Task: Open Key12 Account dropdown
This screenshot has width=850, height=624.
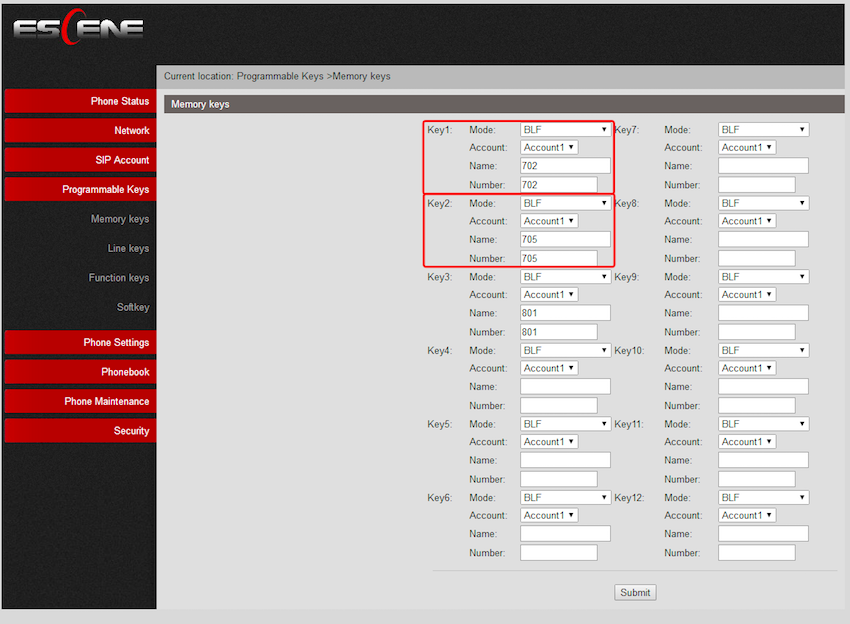Action: click(747, 516)
